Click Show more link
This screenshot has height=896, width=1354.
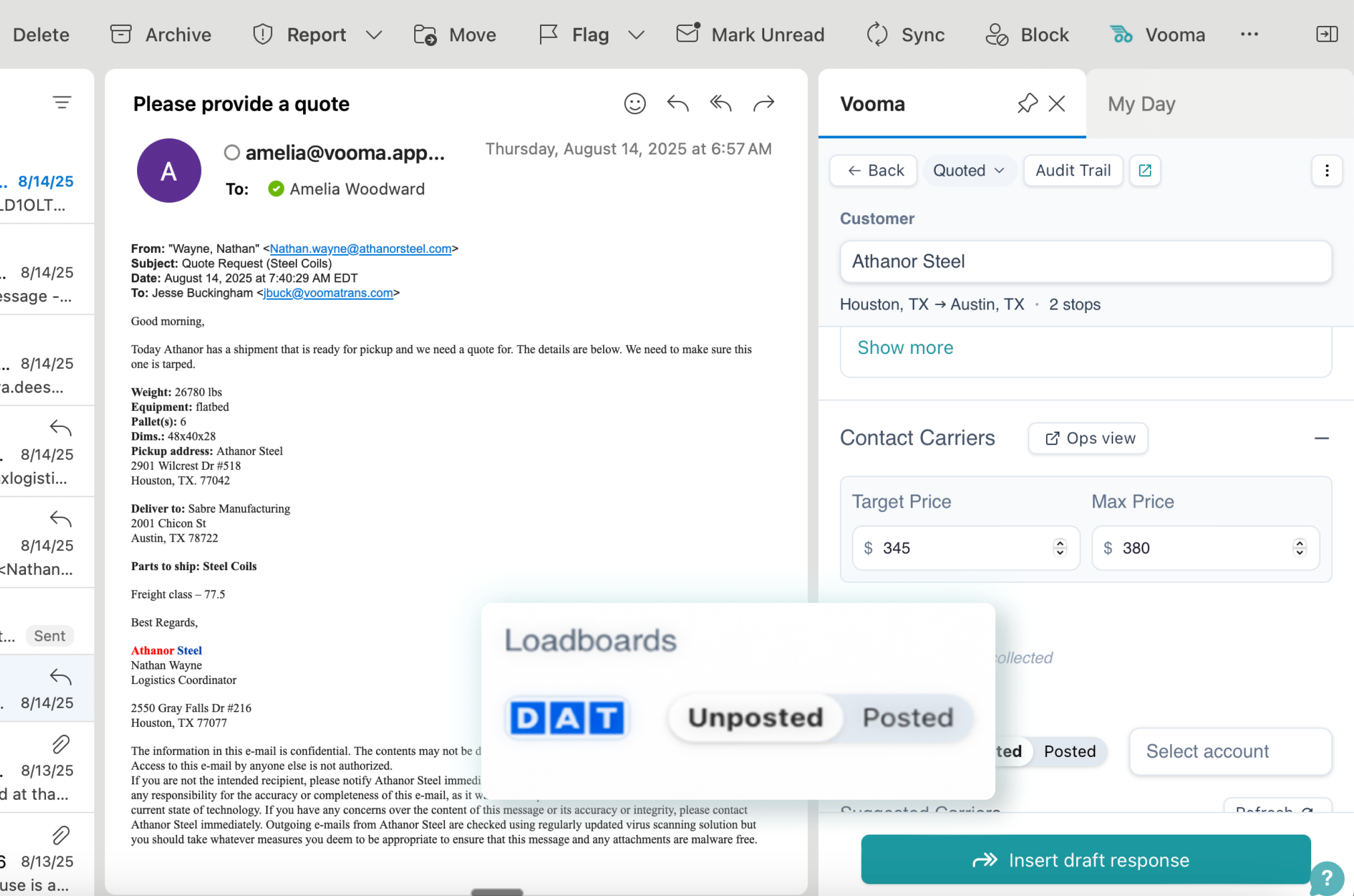click(x=905, y=348)
